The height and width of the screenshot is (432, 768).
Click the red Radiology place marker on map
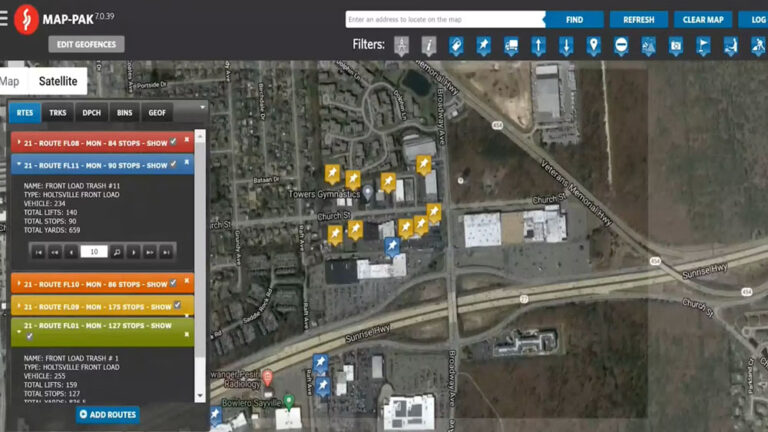pyautogui.click(x=267, y=378)
